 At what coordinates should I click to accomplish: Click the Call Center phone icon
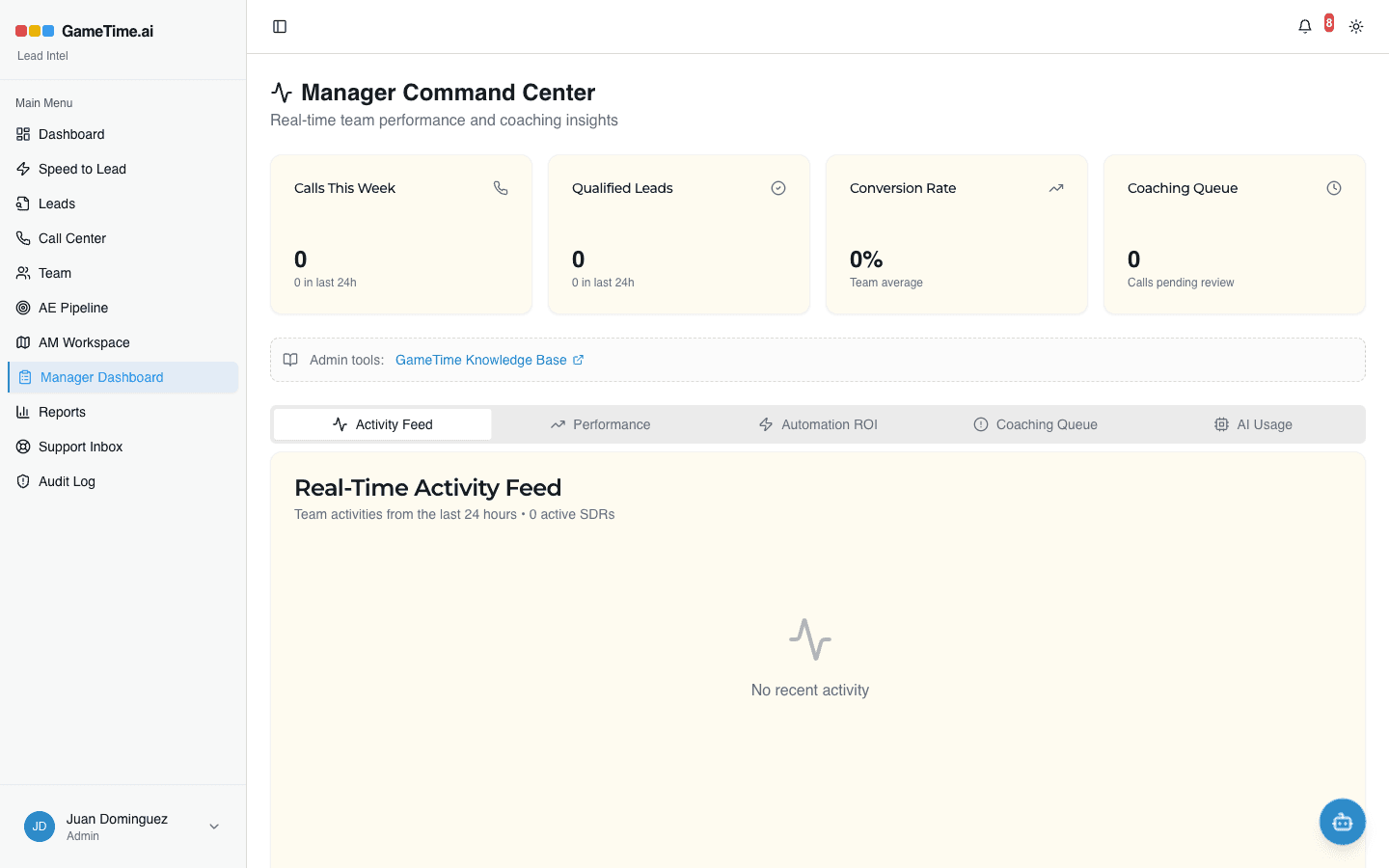pos(23,238)
